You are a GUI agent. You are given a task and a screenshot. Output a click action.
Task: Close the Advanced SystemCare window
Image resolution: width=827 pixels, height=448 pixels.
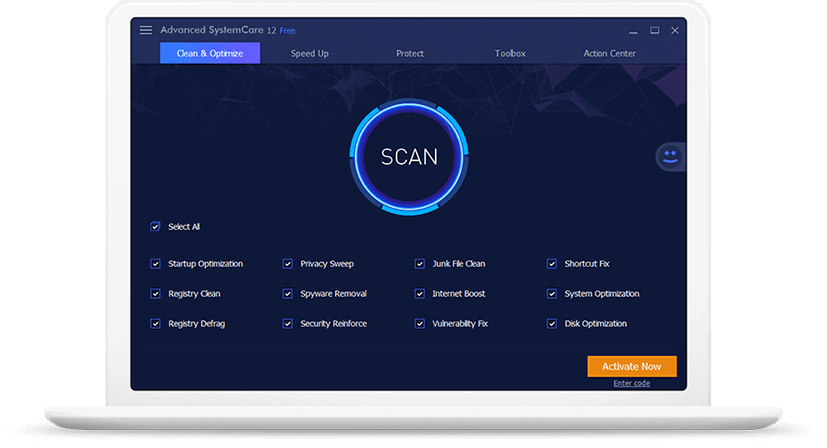[x=675, y=31]
